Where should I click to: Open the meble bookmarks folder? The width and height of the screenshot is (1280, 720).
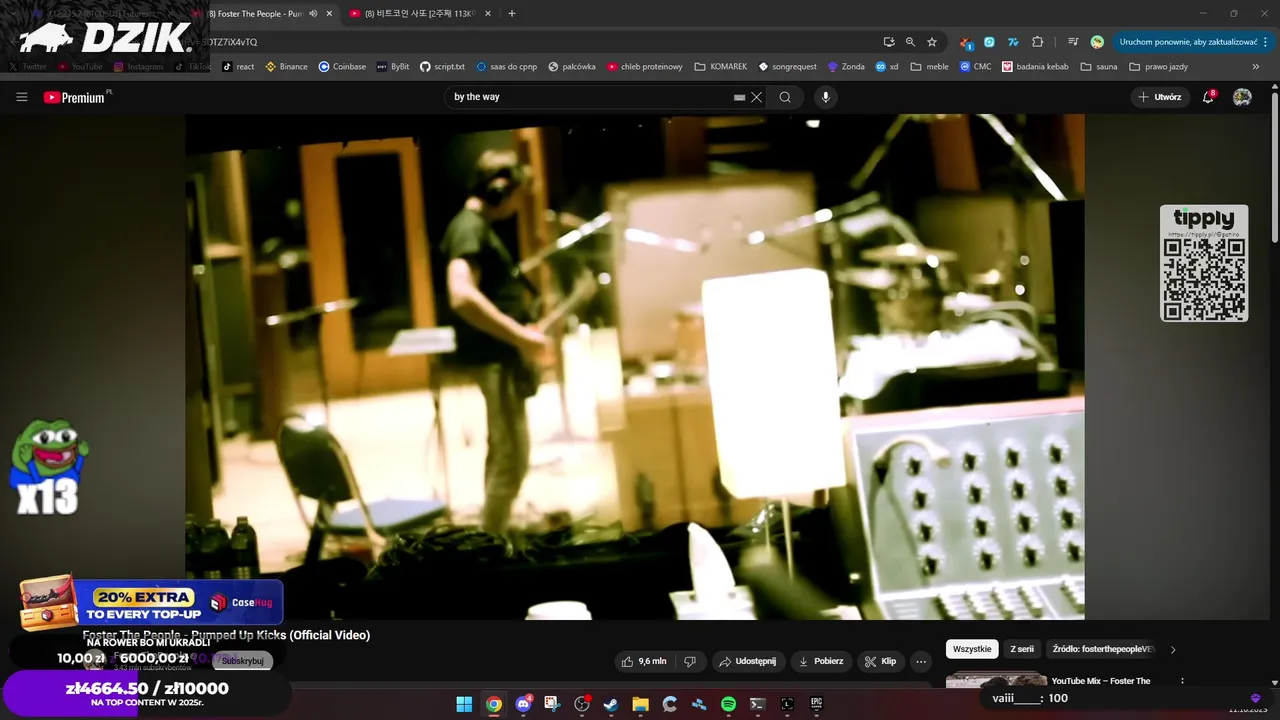point(929,67)
